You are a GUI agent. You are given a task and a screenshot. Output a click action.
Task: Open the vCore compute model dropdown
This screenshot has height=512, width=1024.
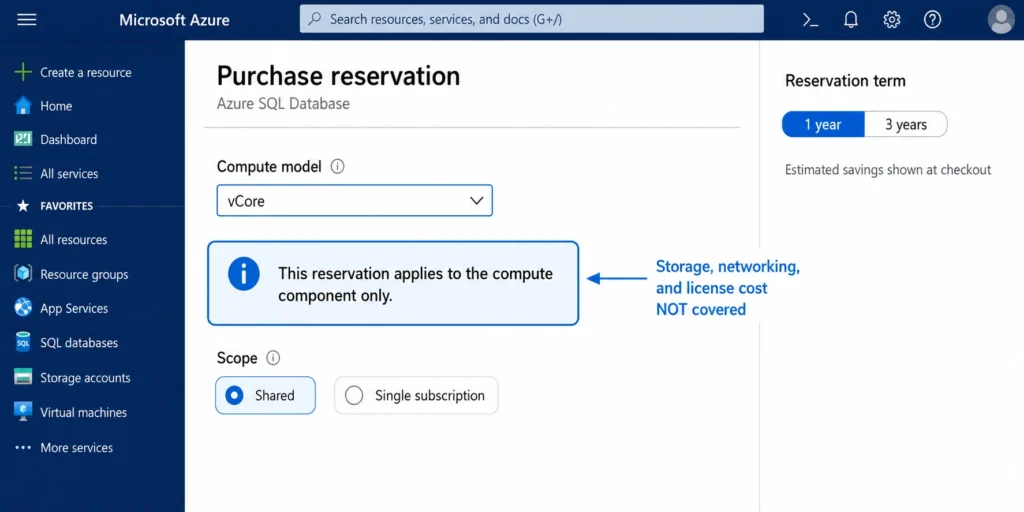click(x=355, y=200)
